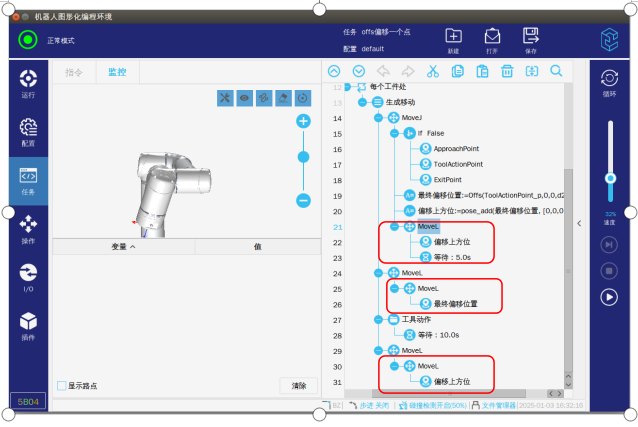The width and height of the screenshot is (638, 427).
Task: Click the scissors cut icon in toolbar
Action: 433,71
